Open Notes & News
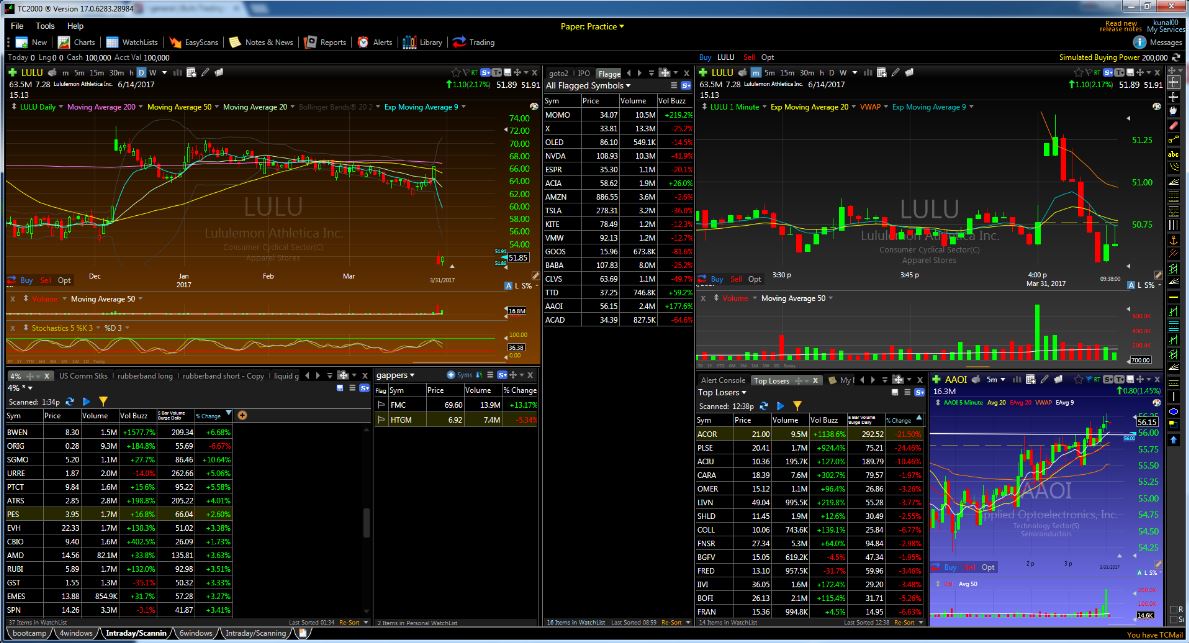 [262, 42]
